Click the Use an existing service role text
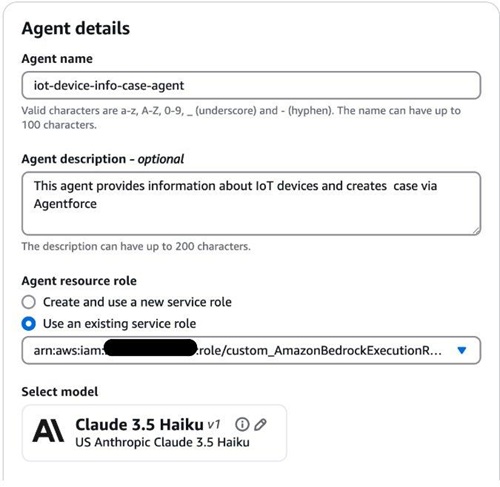The width and height of the screenshot is (500, 487). click(x=119, y=324)
